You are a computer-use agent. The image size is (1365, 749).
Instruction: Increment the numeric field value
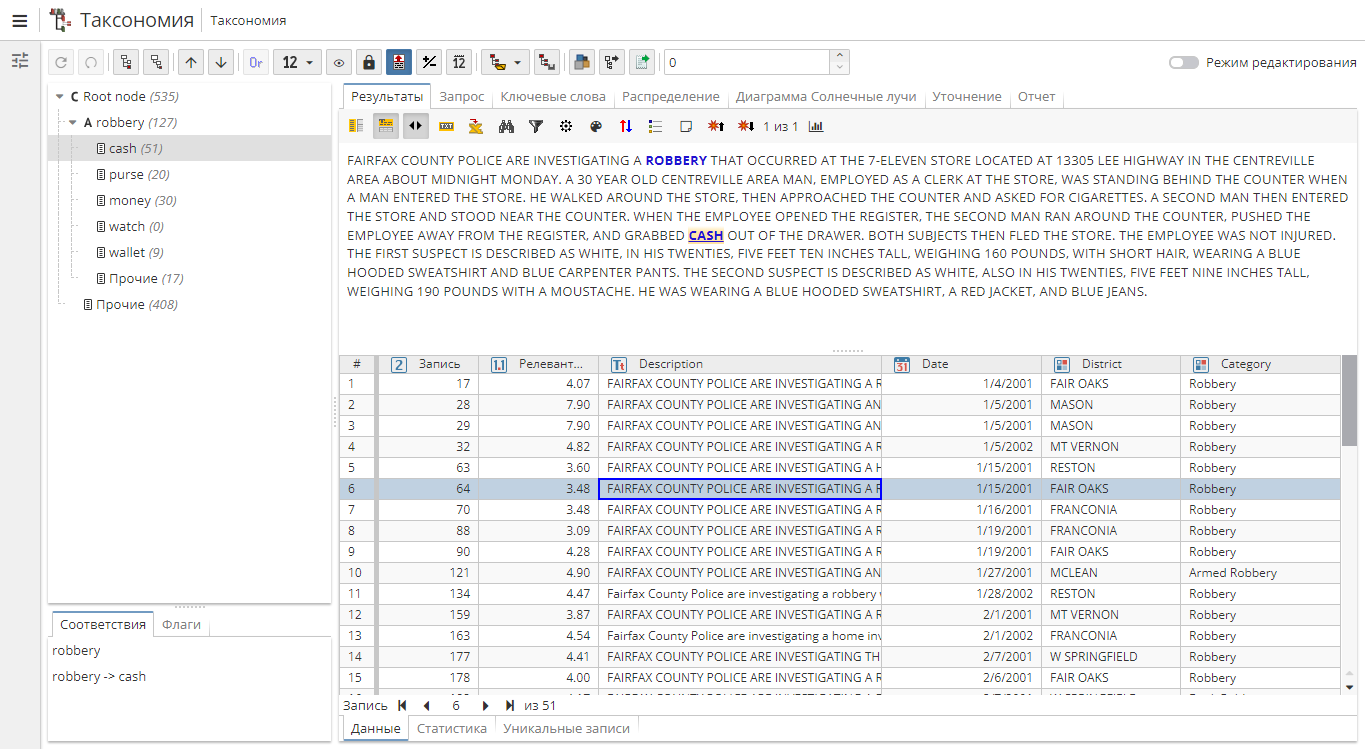[x=840, y=56]
